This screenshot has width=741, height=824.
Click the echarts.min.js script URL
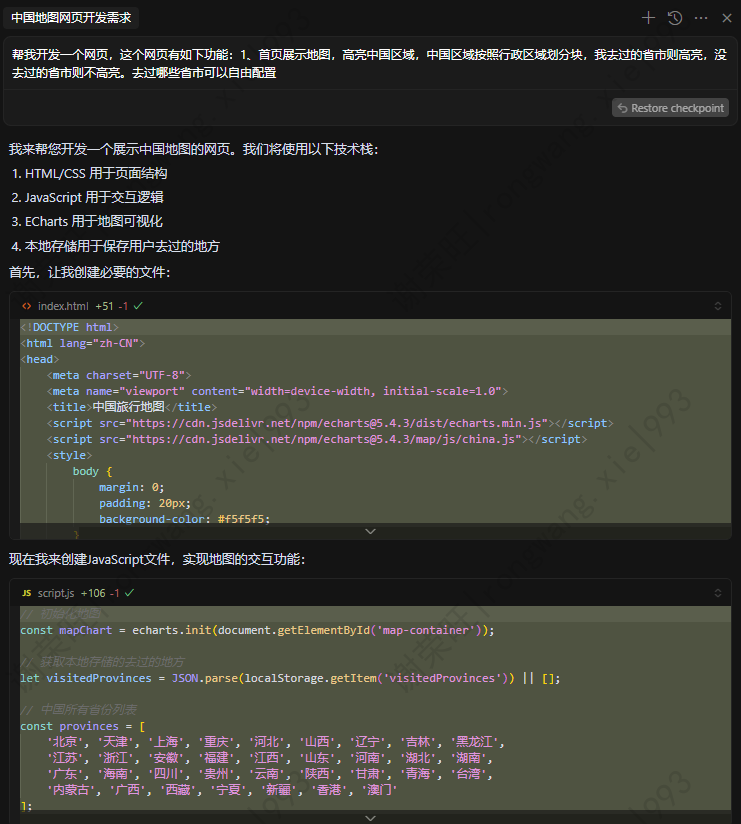(x=339, y=423)
